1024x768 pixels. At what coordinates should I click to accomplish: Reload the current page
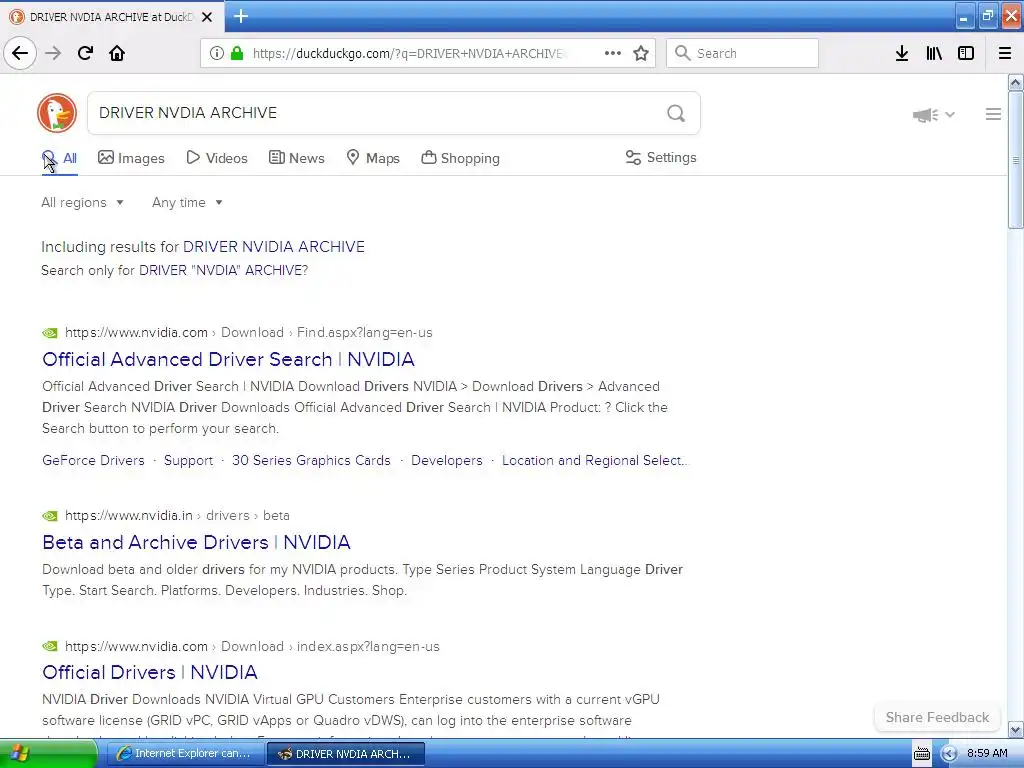(x=86, y=53)
